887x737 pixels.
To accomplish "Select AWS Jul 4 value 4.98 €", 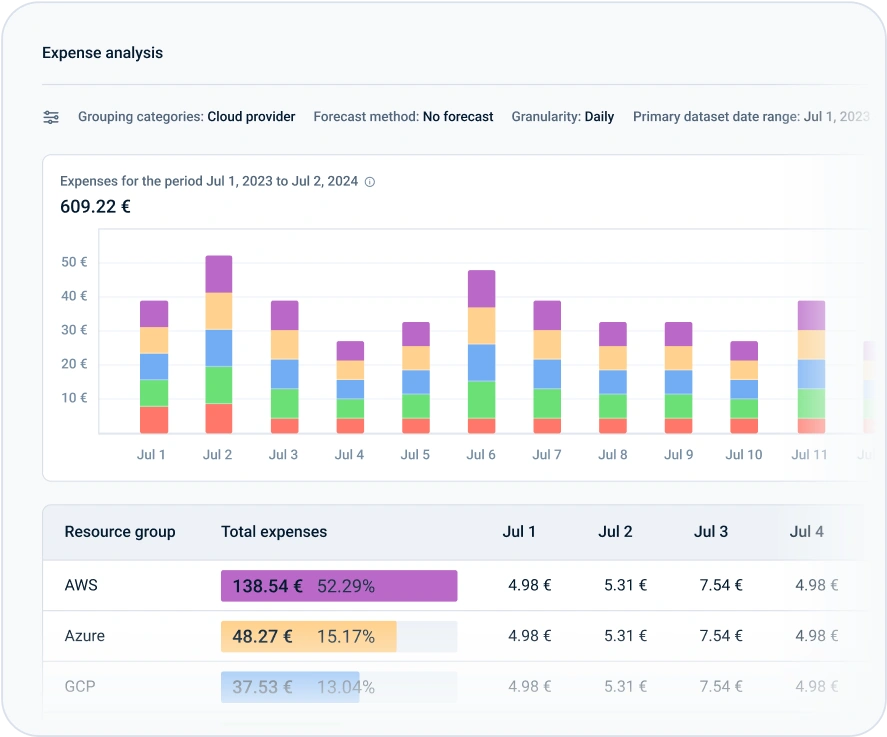I will tap(817, 585).
